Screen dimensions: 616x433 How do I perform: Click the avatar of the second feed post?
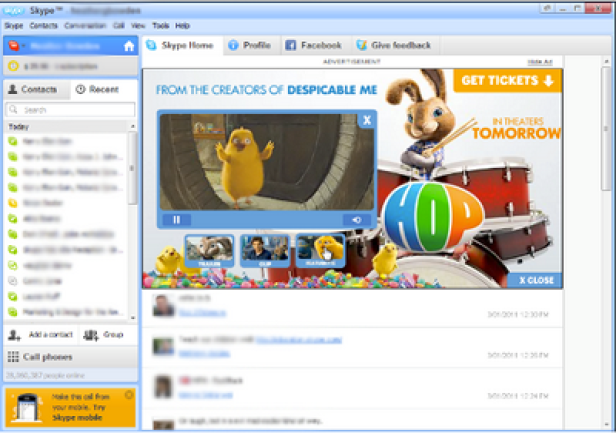pos(163,346)
